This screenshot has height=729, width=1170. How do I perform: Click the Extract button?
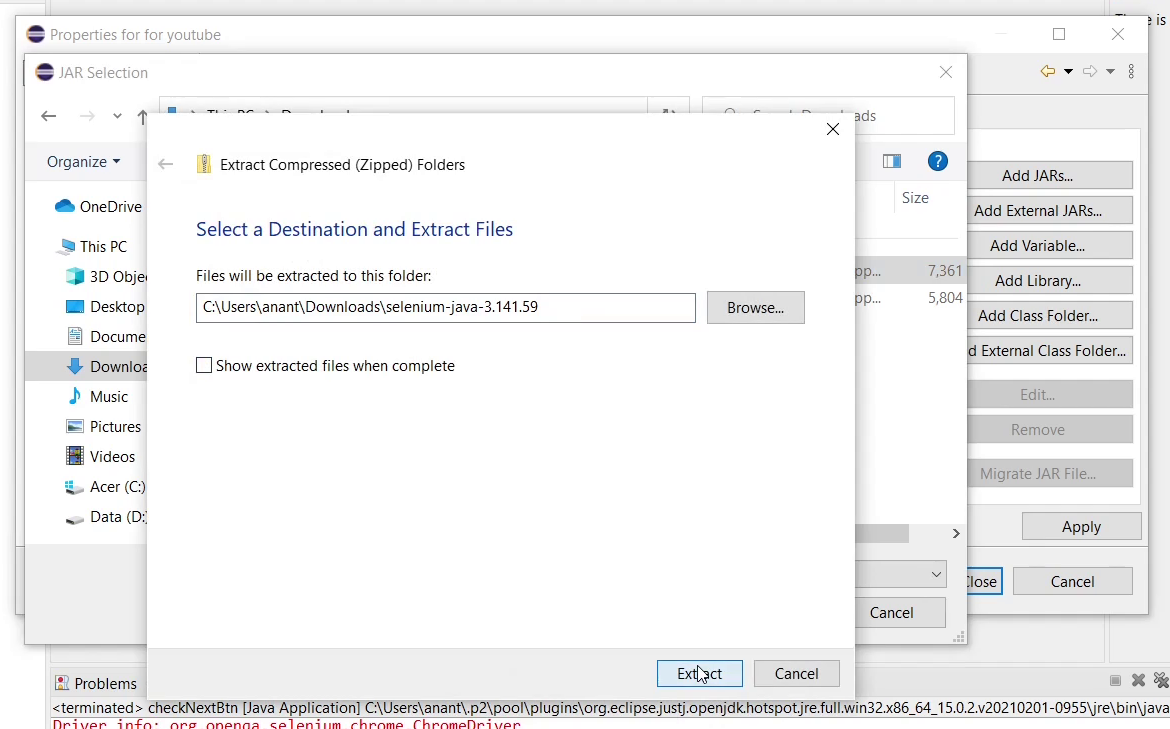tap(700, 673)
